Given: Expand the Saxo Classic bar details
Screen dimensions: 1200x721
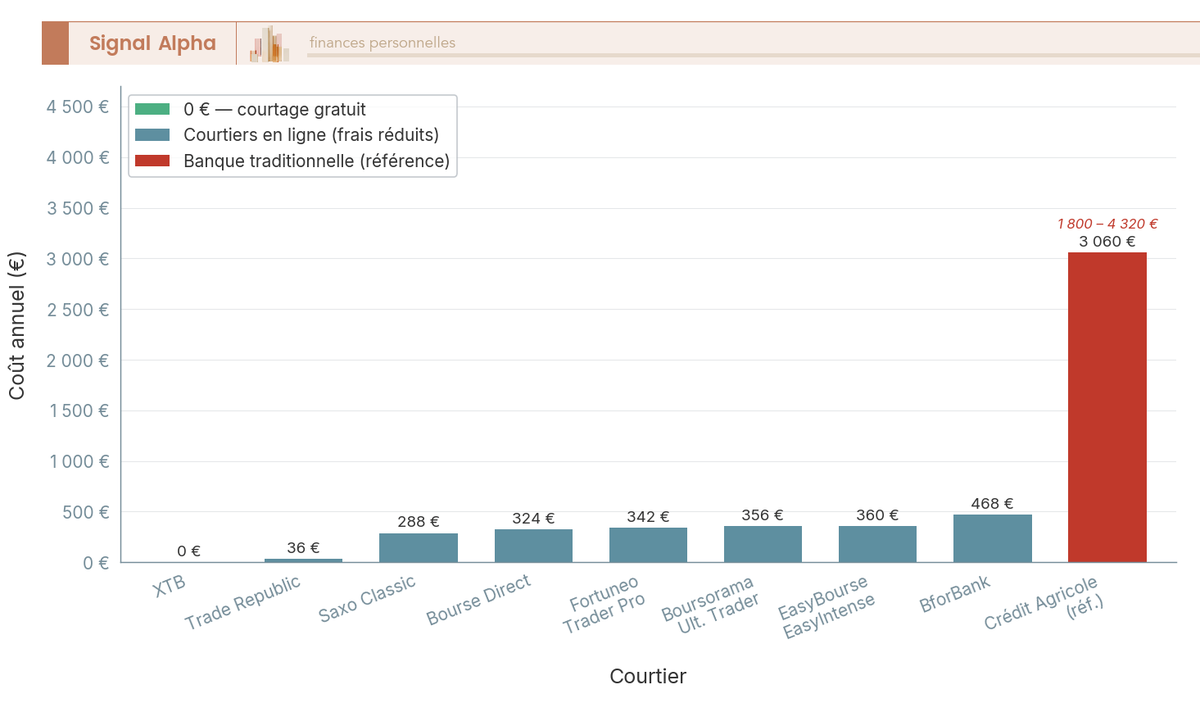Looking at the screenshot, I should [419, 545].
